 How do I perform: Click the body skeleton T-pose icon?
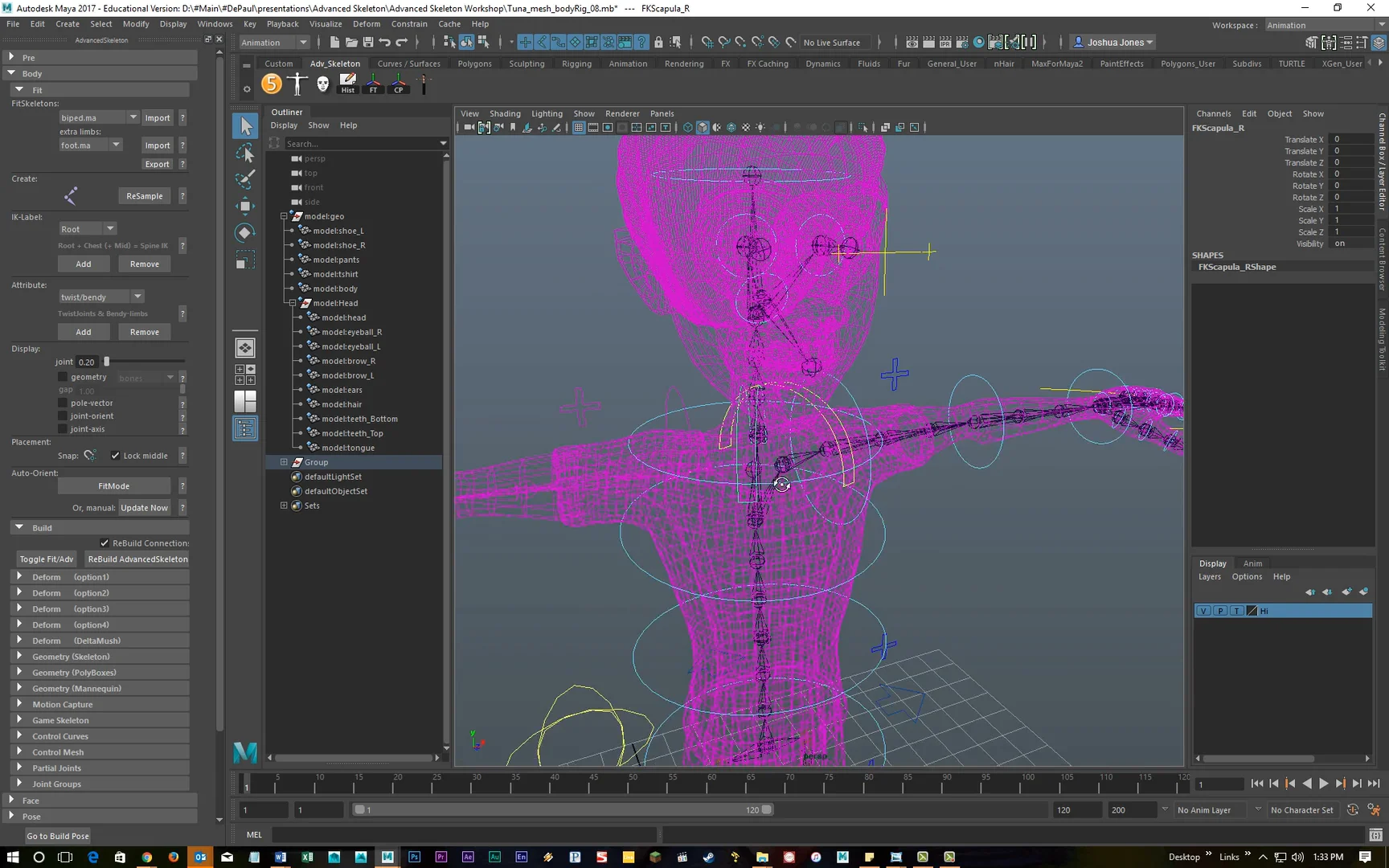click(x=297, y=83)
